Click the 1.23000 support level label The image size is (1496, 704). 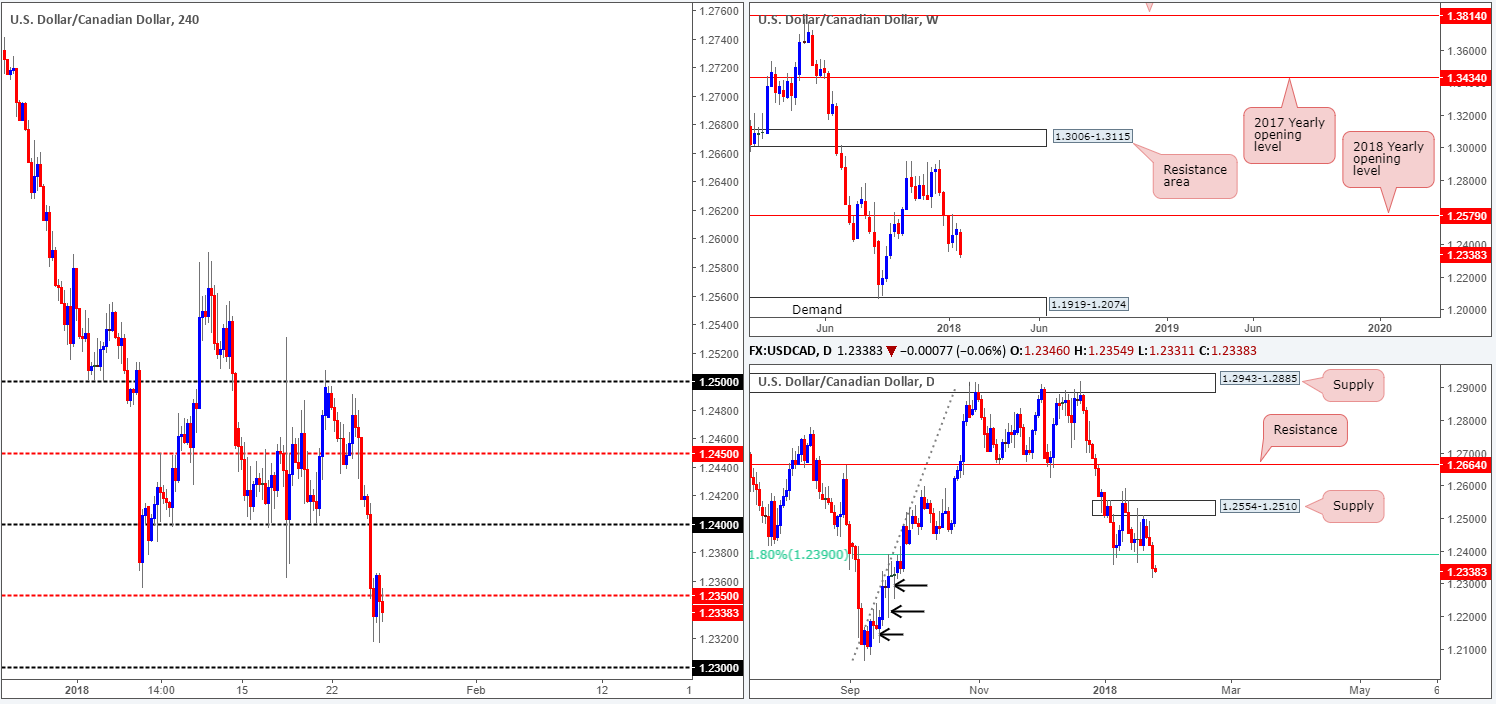coord(717,667)
